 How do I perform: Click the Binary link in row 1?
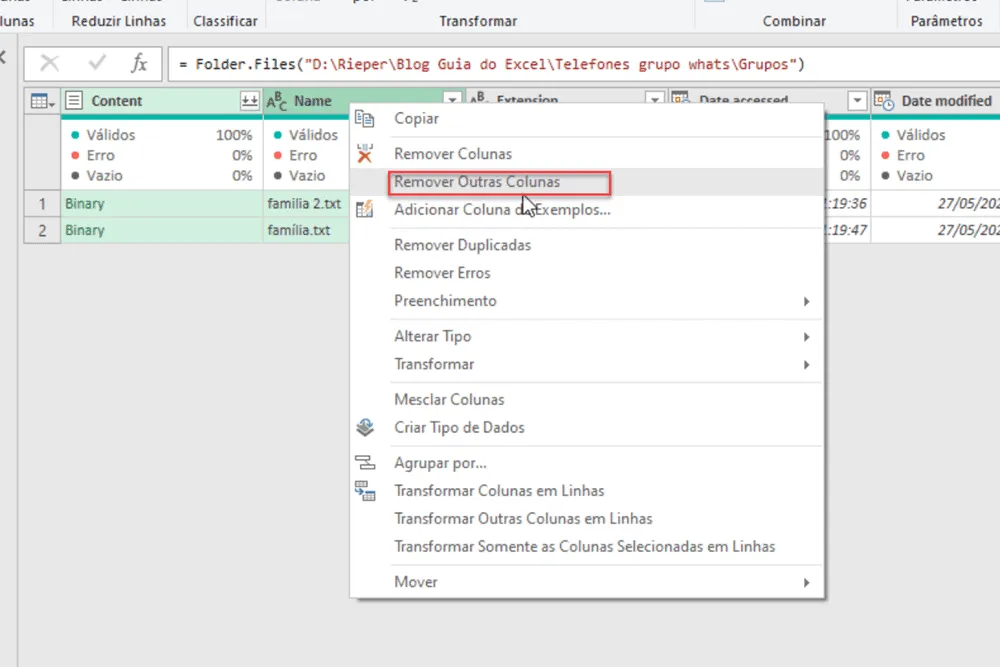[84, 203]
